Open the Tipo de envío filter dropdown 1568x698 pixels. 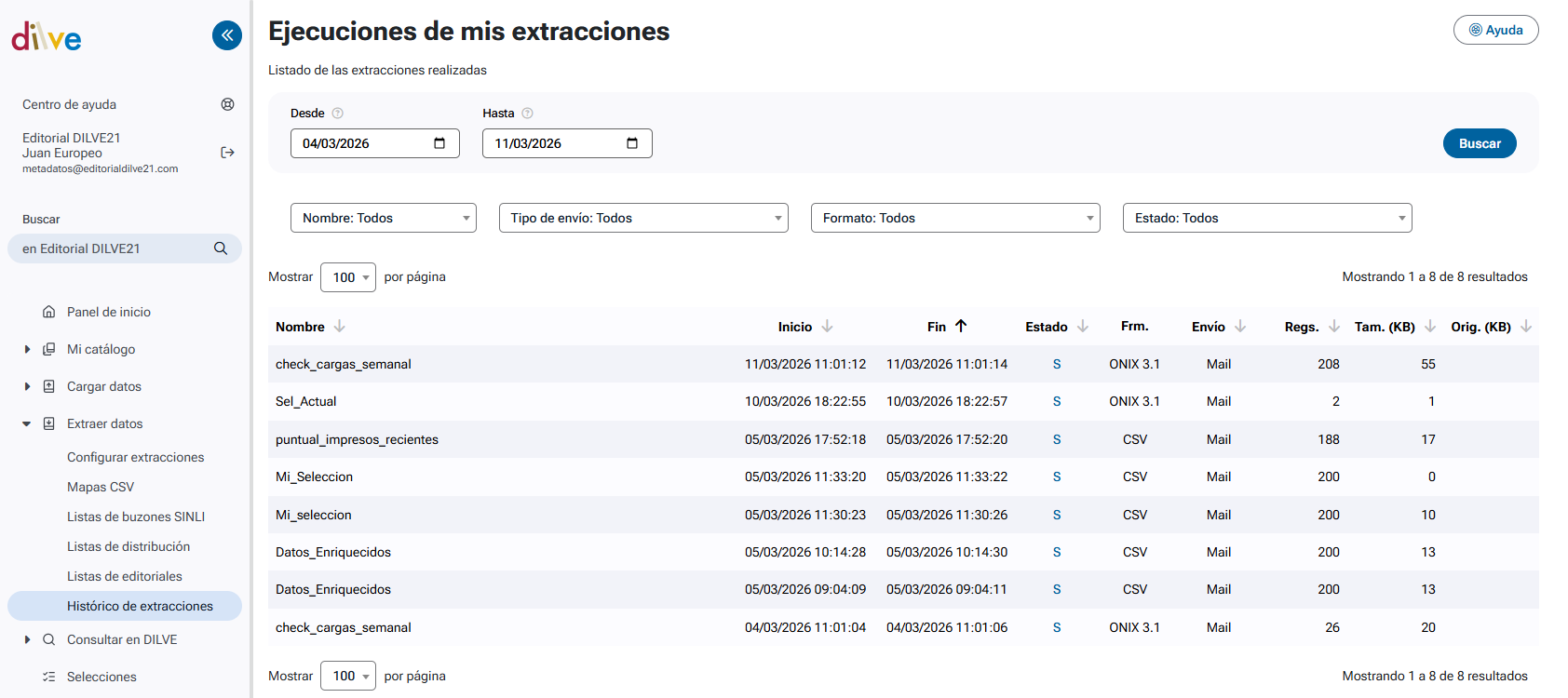coord(643,218)
